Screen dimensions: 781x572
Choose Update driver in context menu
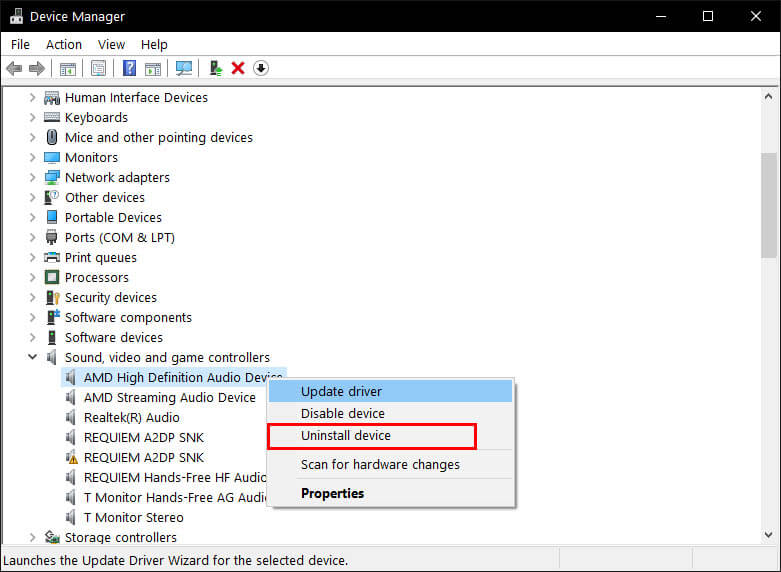click(x=390, y=391)
